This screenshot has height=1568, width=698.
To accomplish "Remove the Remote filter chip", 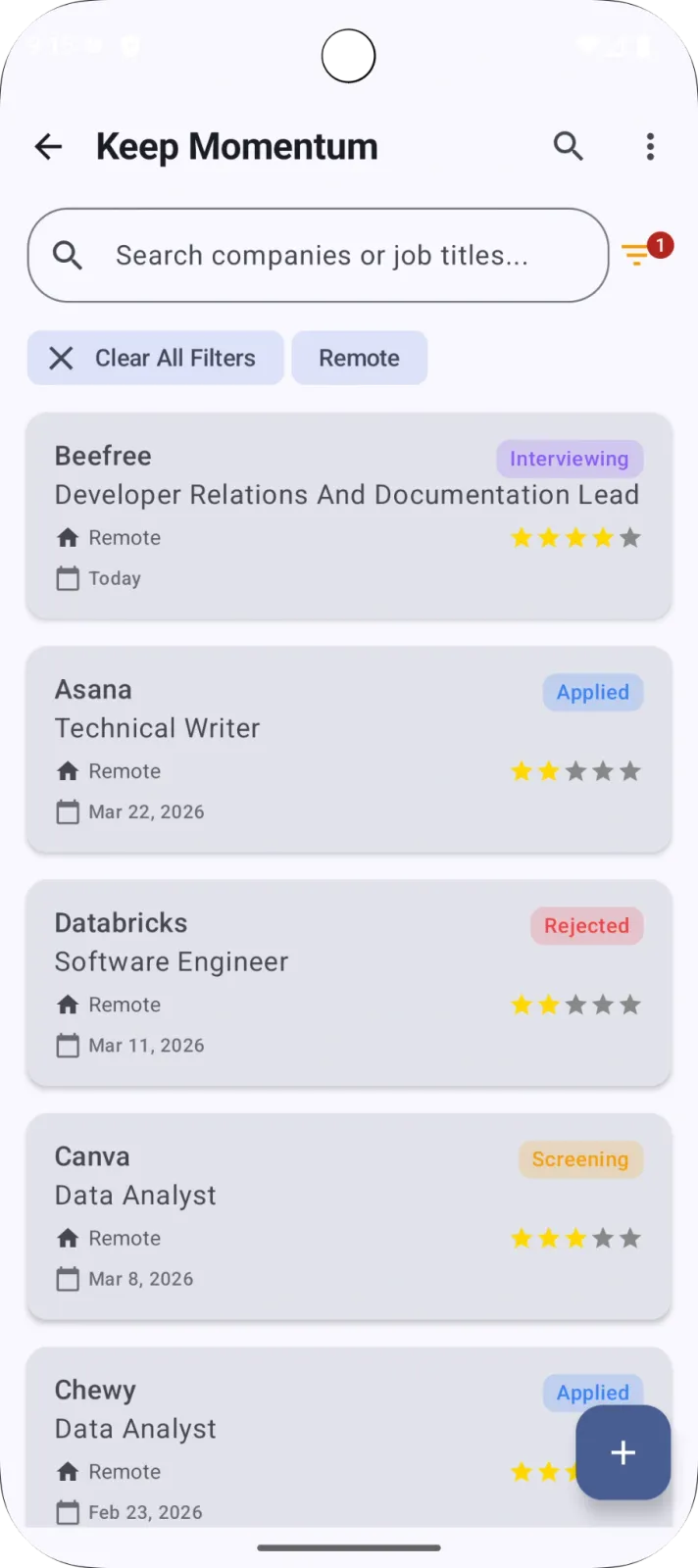I will coord(359,358).
